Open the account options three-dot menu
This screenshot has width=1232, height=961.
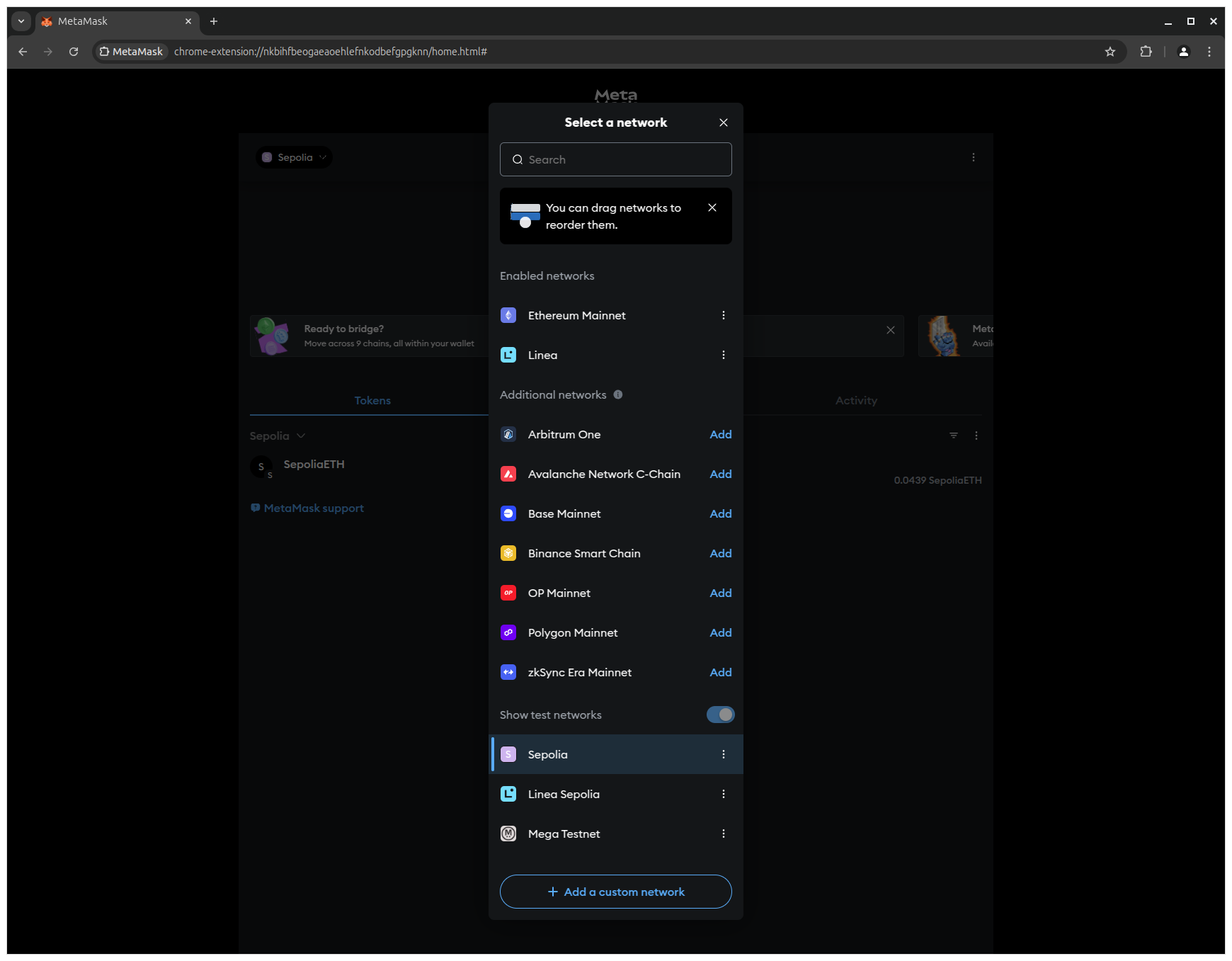pyautogui.click(x=974, y=157)
